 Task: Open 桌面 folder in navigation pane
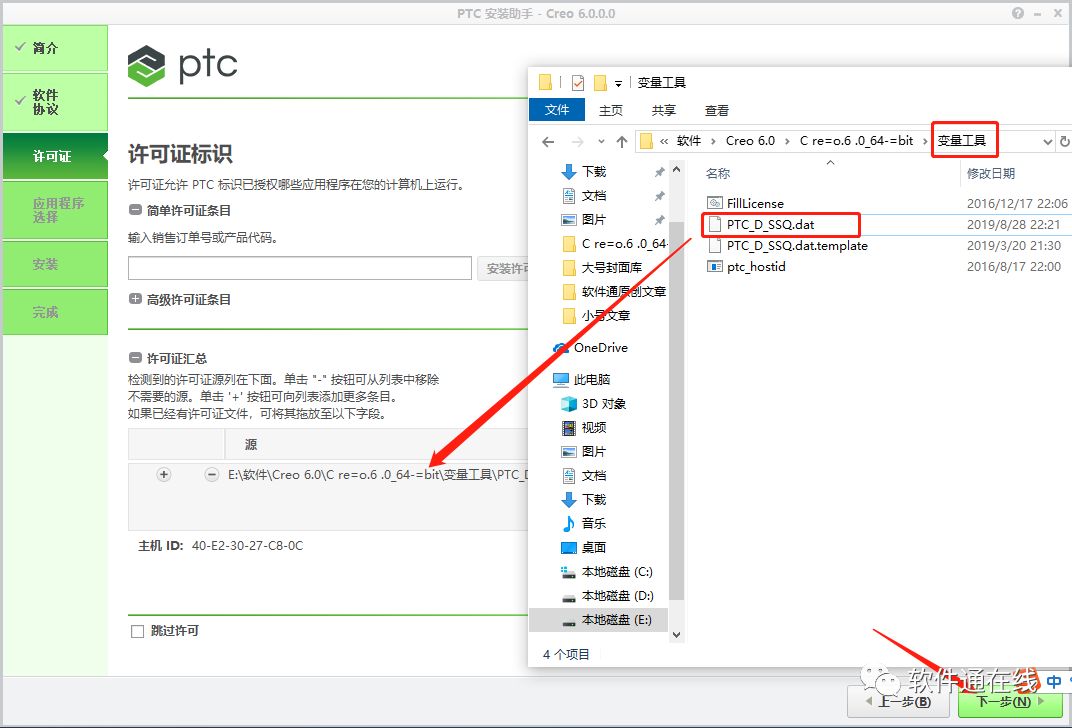pyautogui.click(x=585, y=547)
